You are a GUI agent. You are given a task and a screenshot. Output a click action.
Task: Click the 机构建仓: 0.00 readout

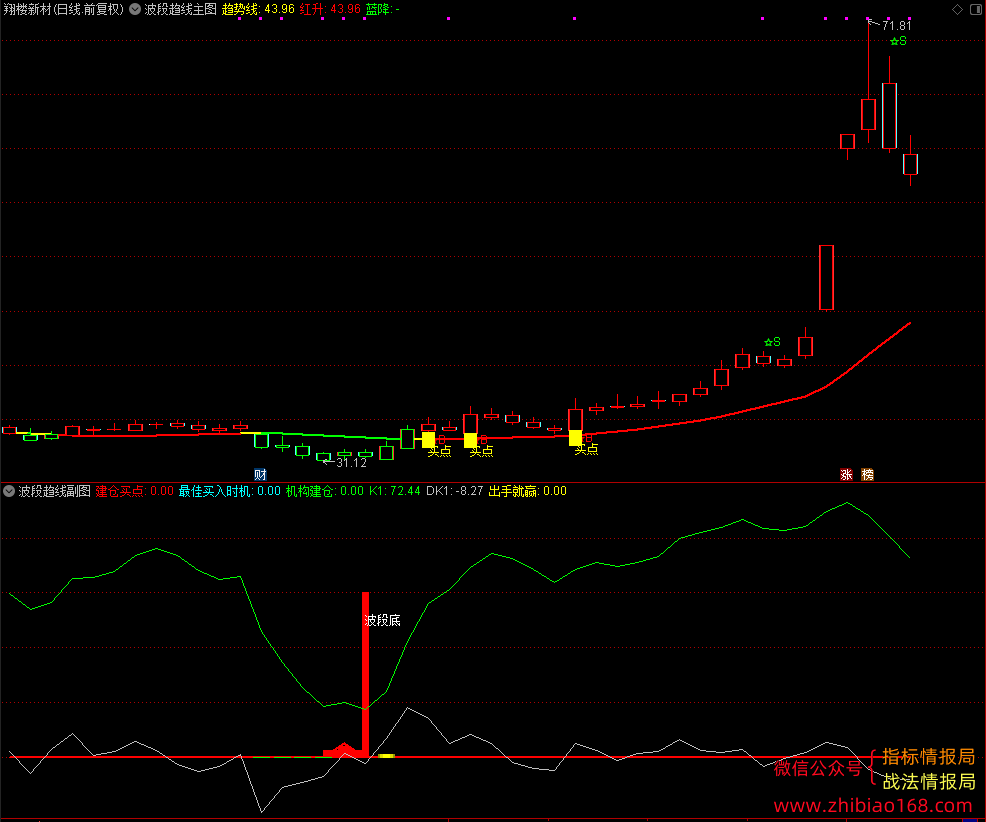click(x=324, y=491)
